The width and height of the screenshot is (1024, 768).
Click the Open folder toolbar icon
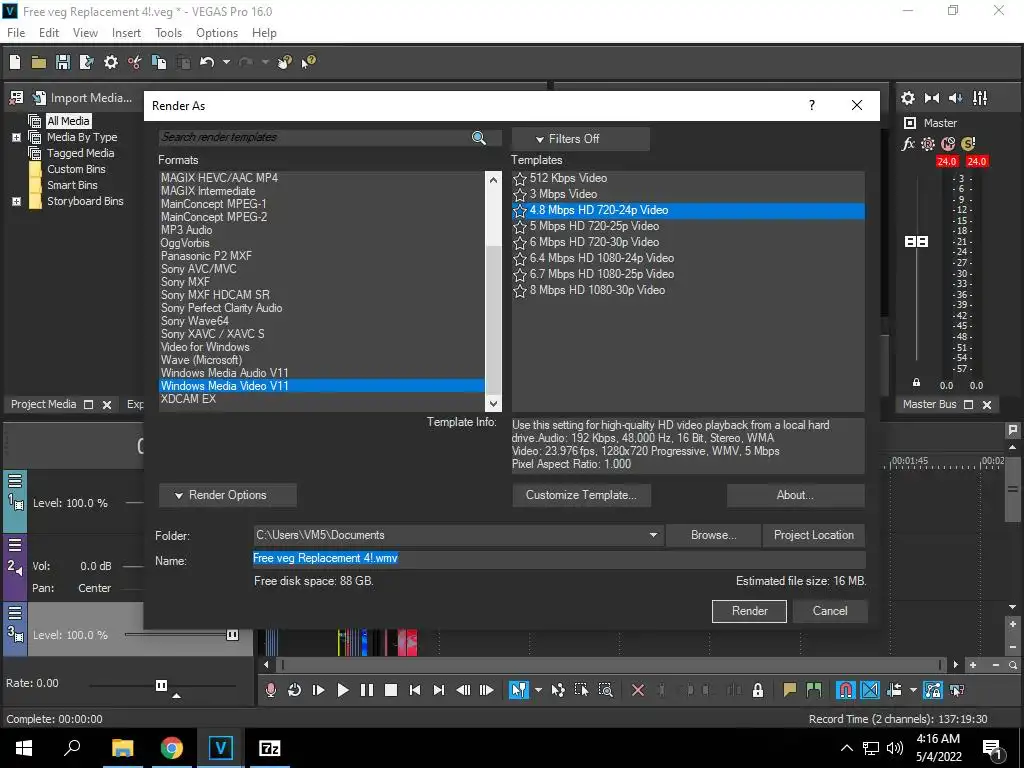[39, 62]
